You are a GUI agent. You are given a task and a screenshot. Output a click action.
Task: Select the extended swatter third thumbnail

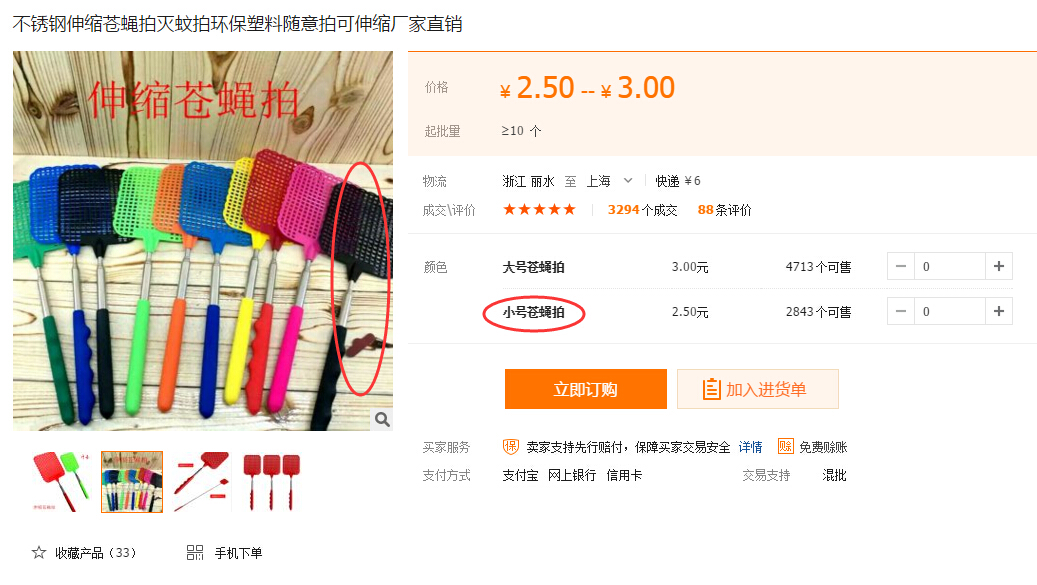202,482
